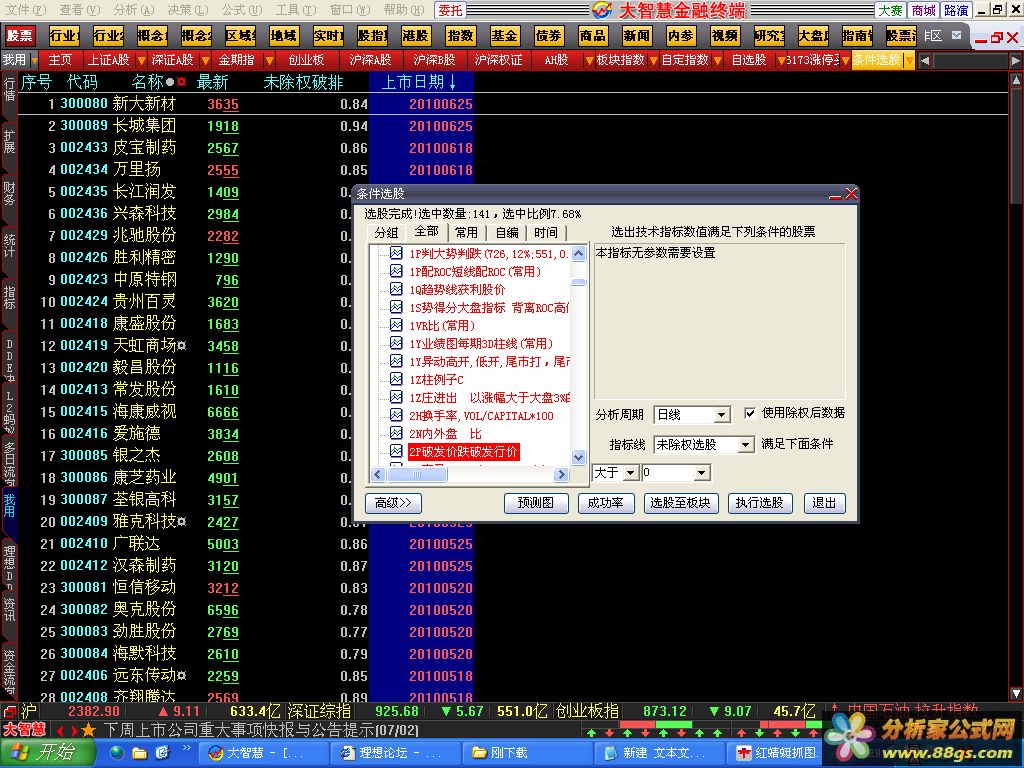Image resolution: width=1024 pixels, height=768 pixels.
Task: Open the 基金 toolbar button
Action: [x=504, y=36]
